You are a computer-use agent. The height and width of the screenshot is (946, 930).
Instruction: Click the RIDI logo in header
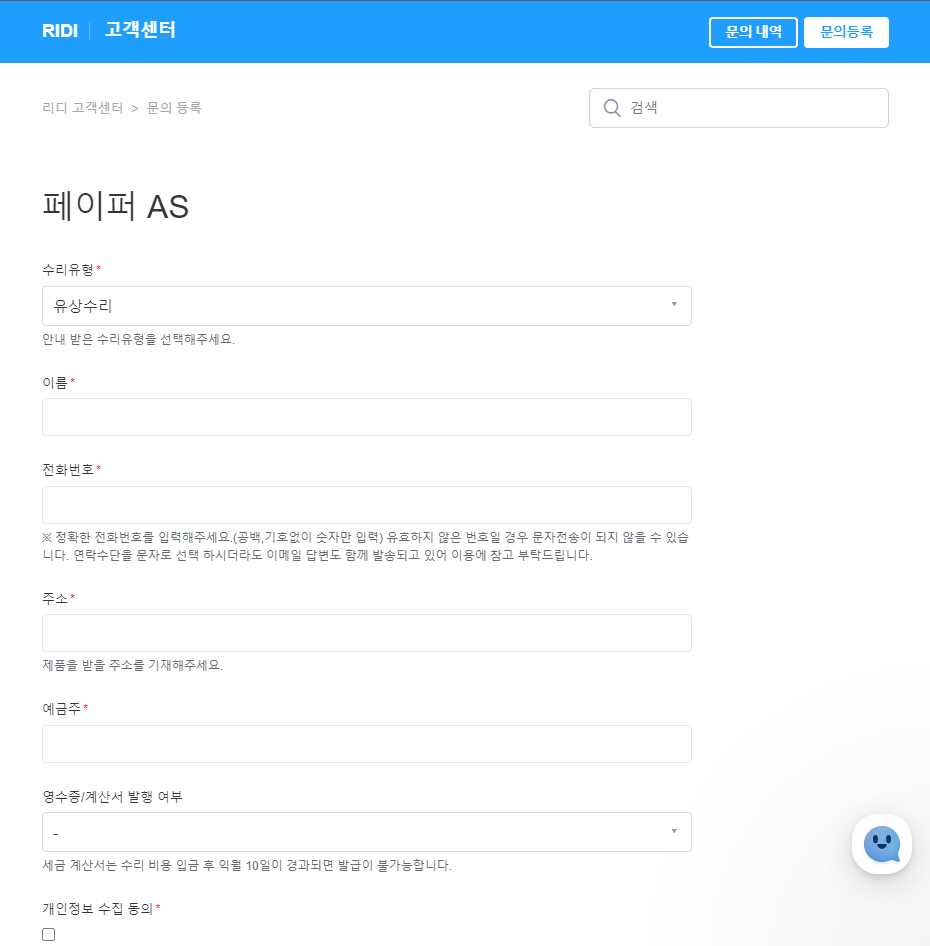tap(60, 31)
